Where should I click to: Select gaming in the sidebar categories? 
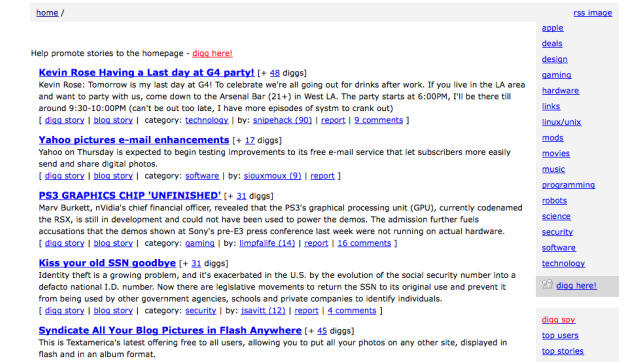point(557,75)
